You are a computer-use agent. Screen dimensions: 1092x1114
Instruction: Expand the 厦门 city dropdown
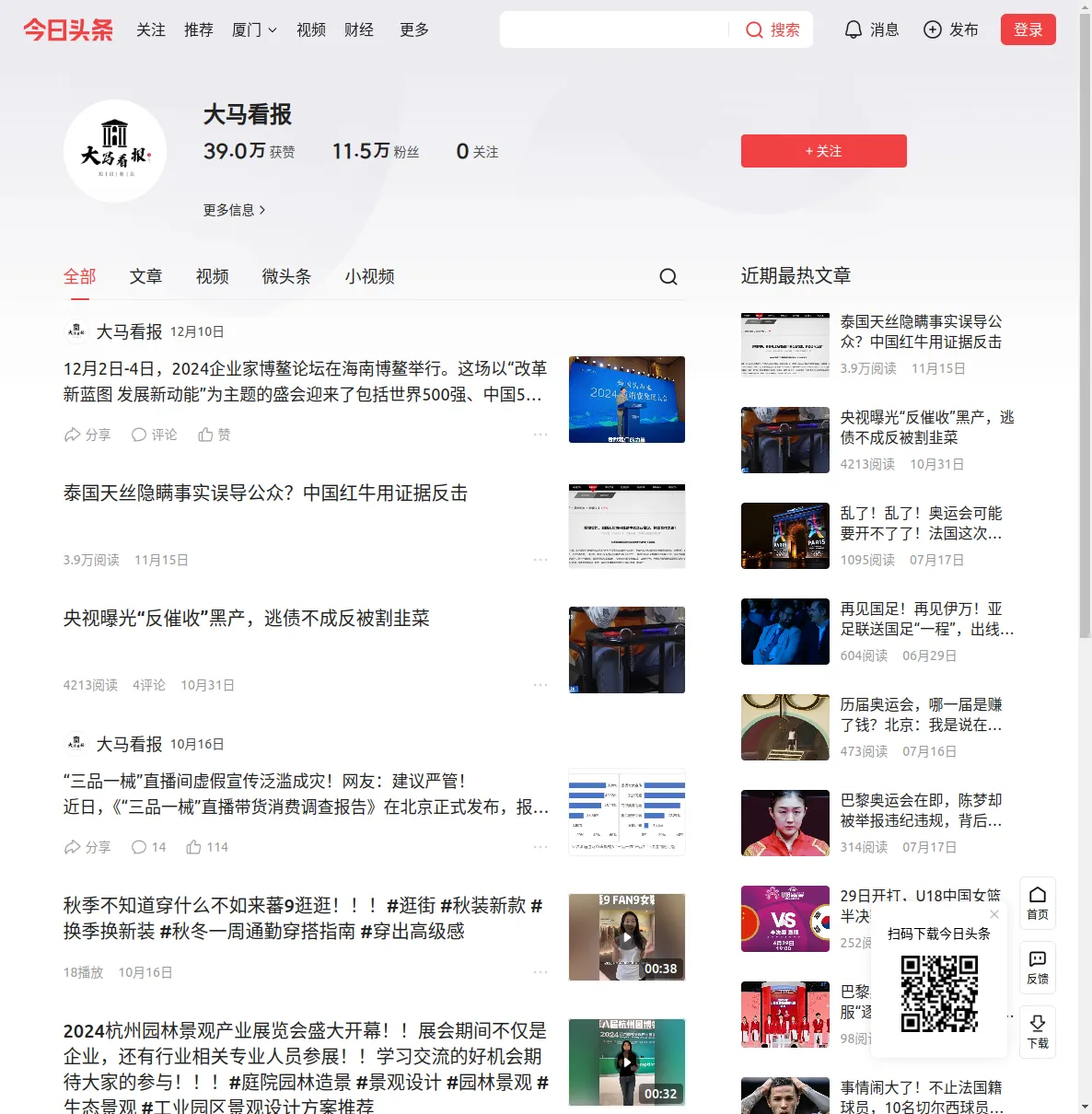click(x=254, y=29)
